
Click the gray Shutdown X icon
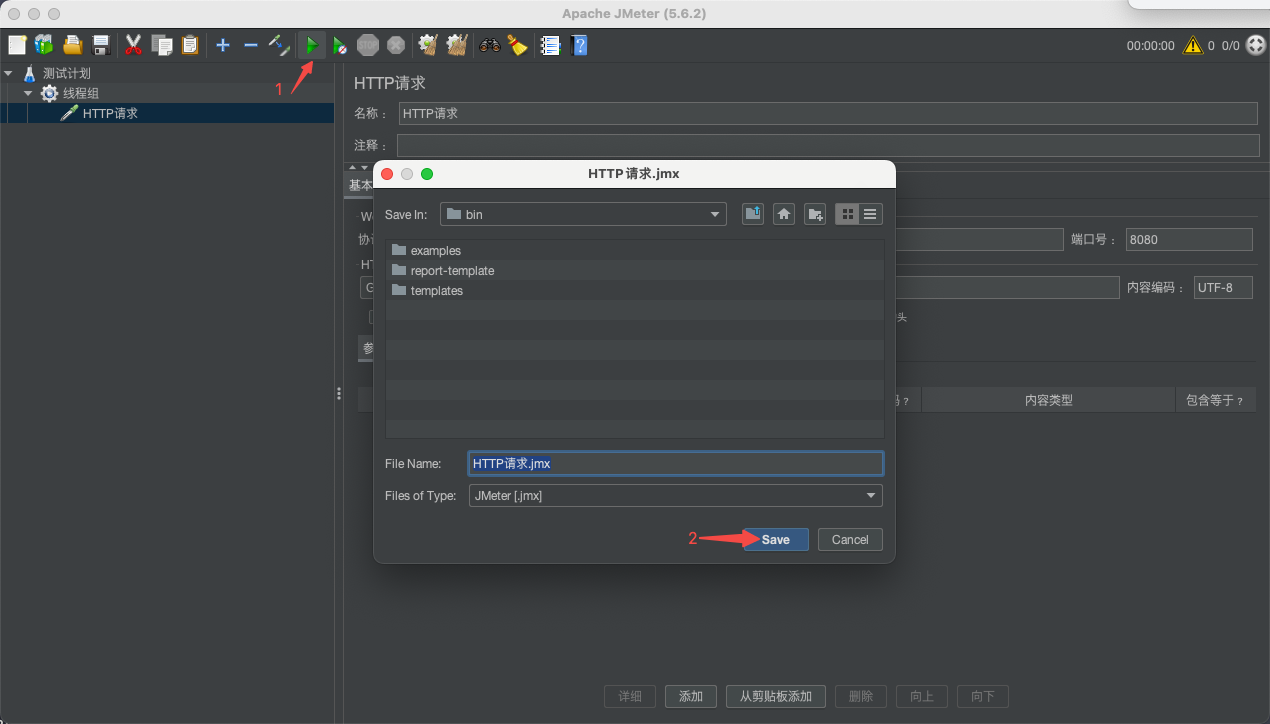click(x=396, y=45)
